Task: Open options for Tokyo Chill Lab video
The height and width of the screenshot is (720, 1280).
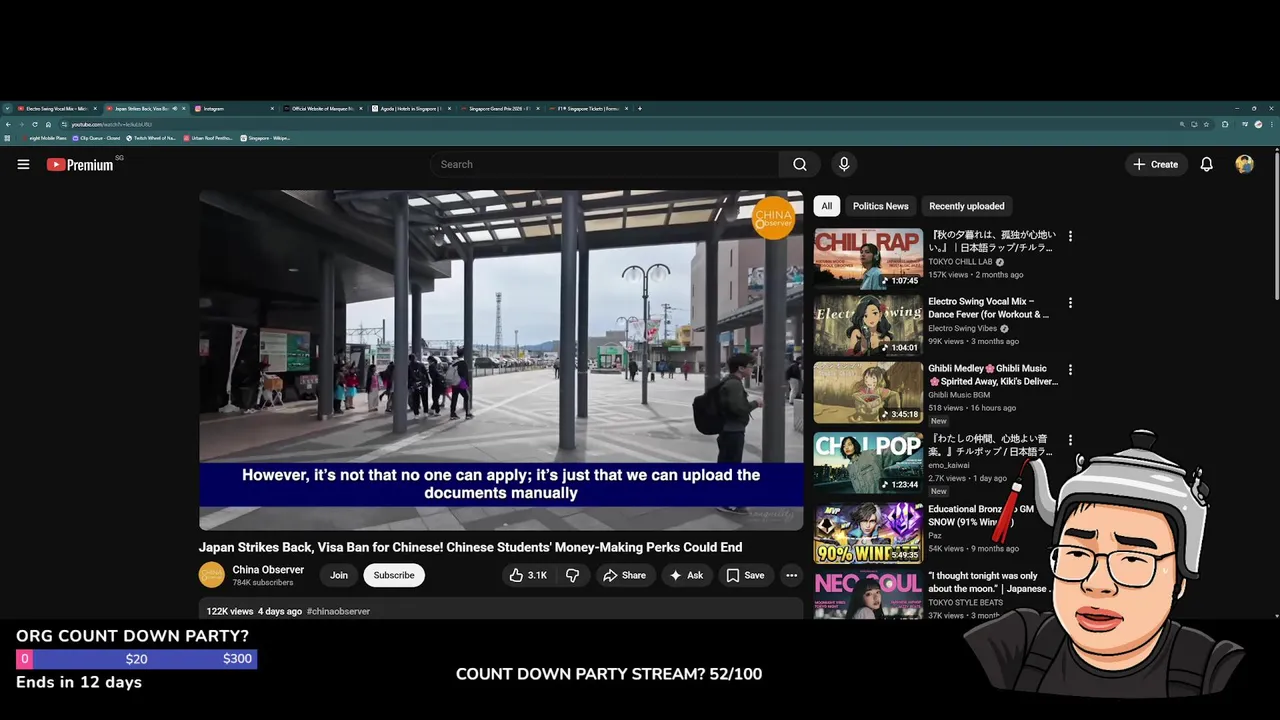Action: (x=1070, y=237)
